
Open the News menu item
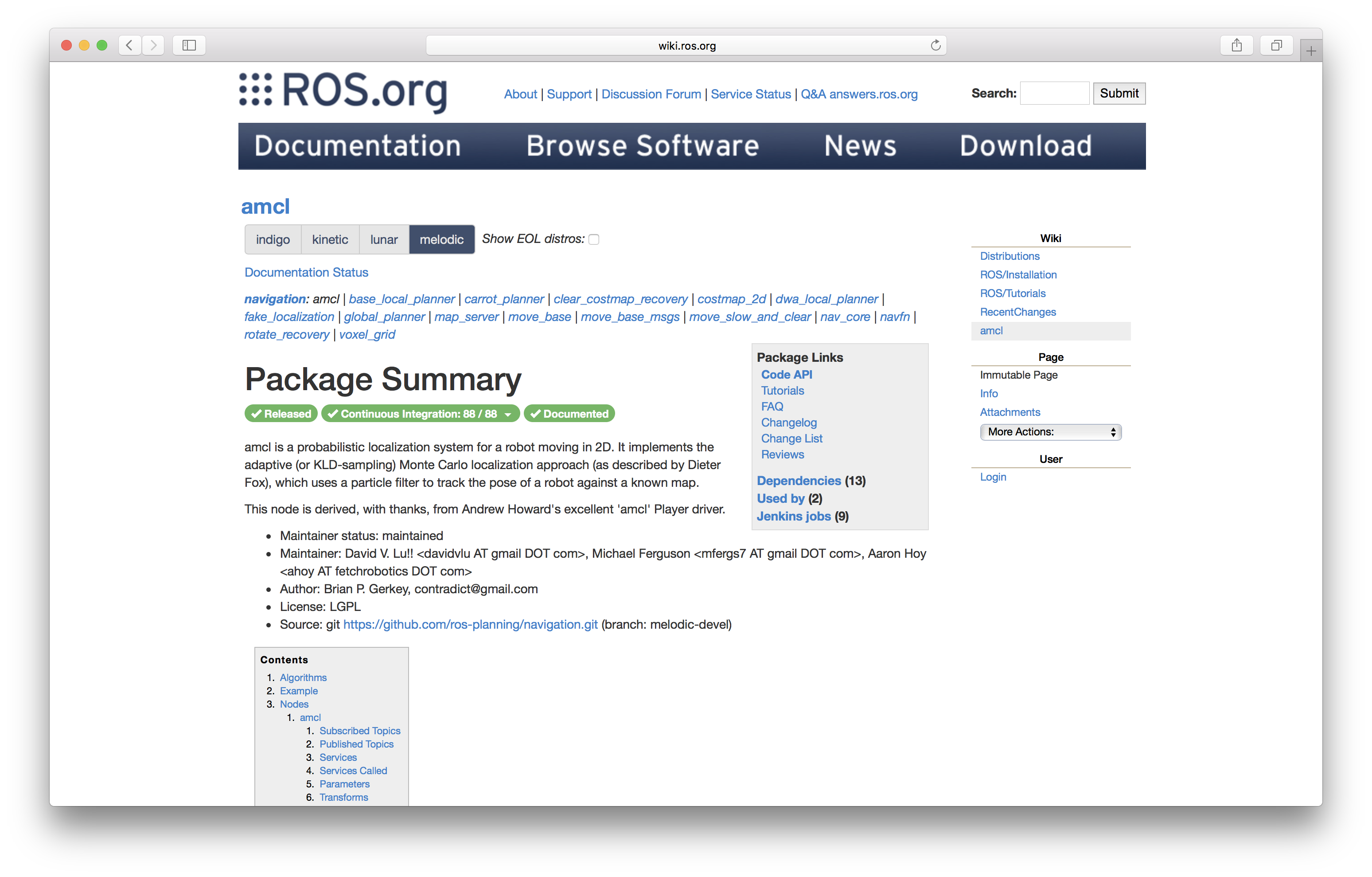click(860, 146)
